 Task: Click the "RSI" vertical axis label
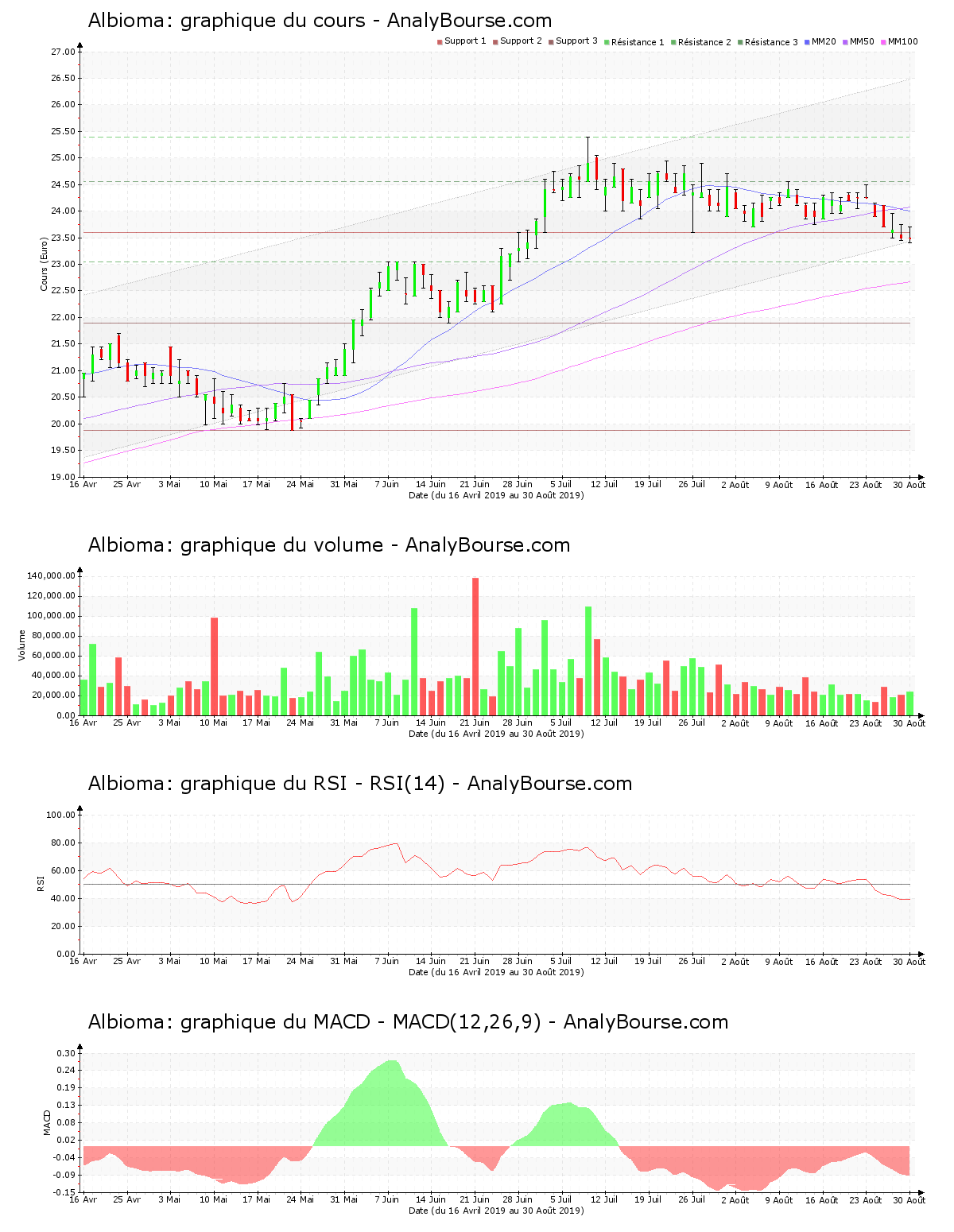pos(40,883)
